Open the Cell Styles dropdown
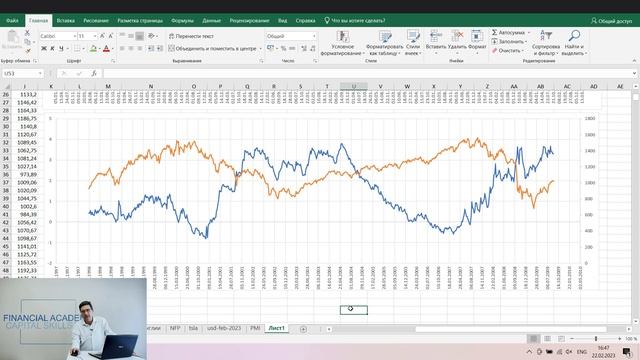 coord(413,43)
